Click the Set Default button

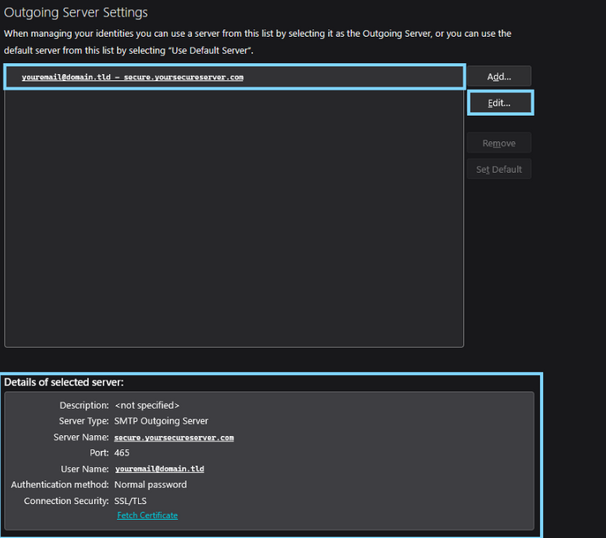pos(498,169)
